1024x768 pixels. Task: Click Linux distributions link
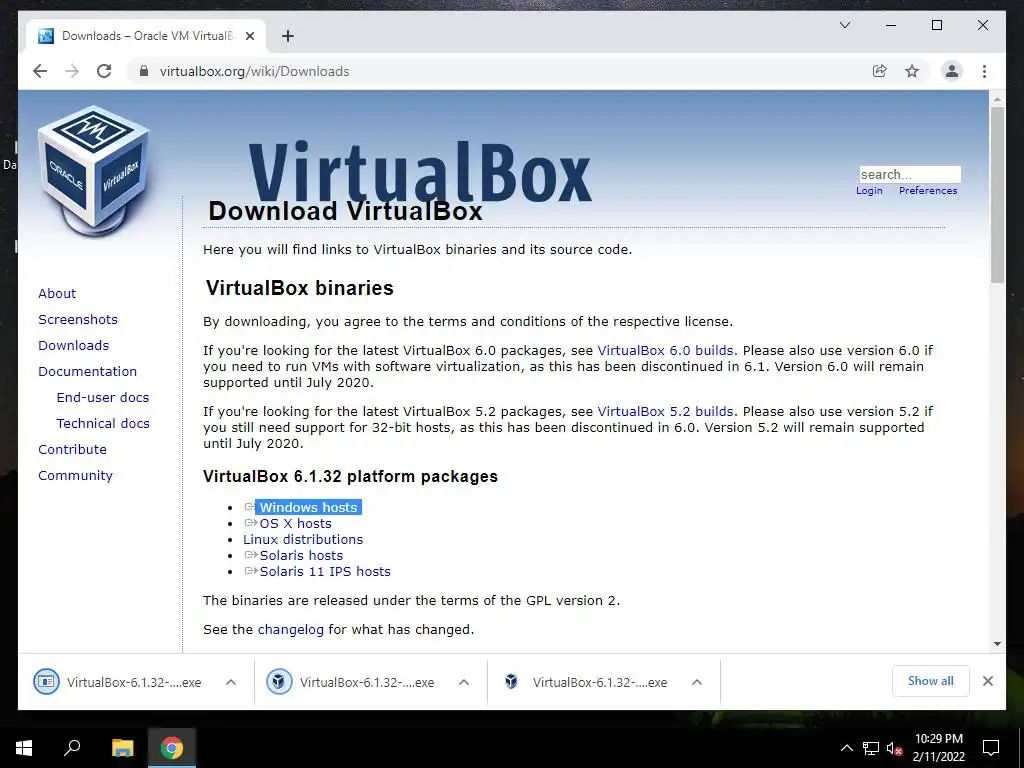tap(303, 539)
